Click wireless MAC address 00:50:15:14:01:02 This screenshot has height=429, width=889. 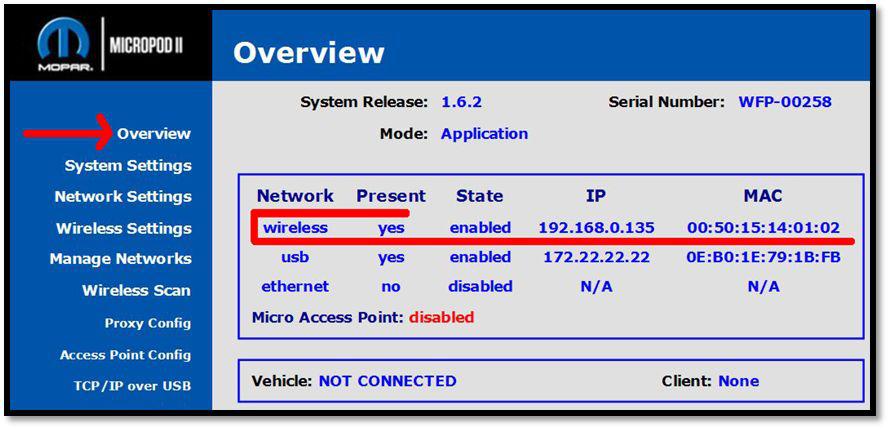click(763, 228)
